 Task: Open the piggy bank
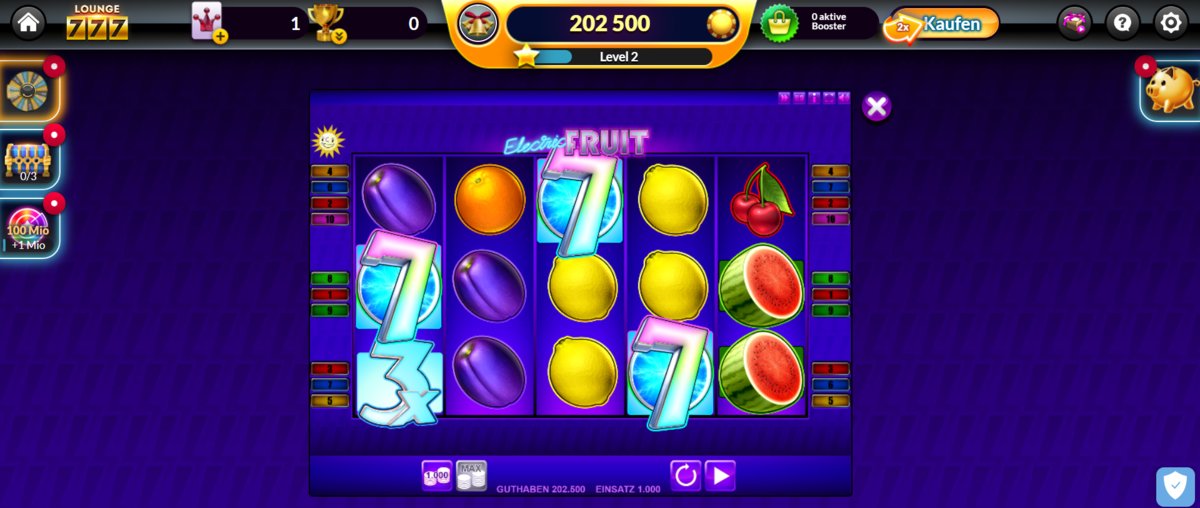[1171, 90]
